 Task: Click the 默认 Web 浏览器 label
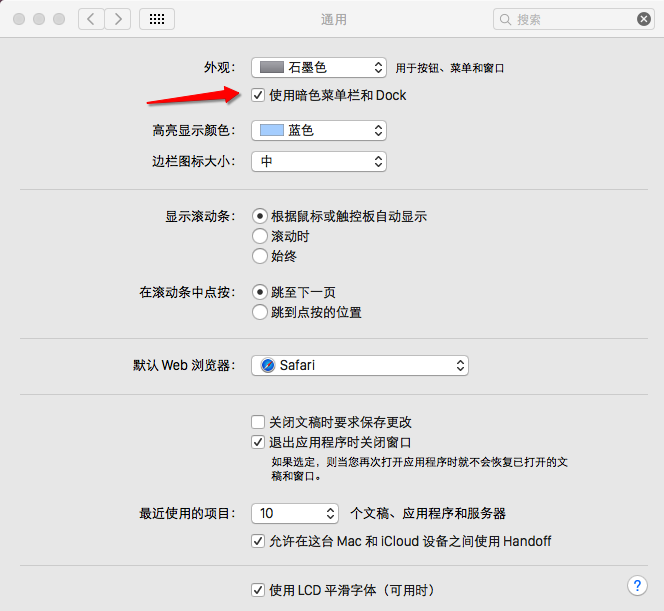[x=184, y=365]
